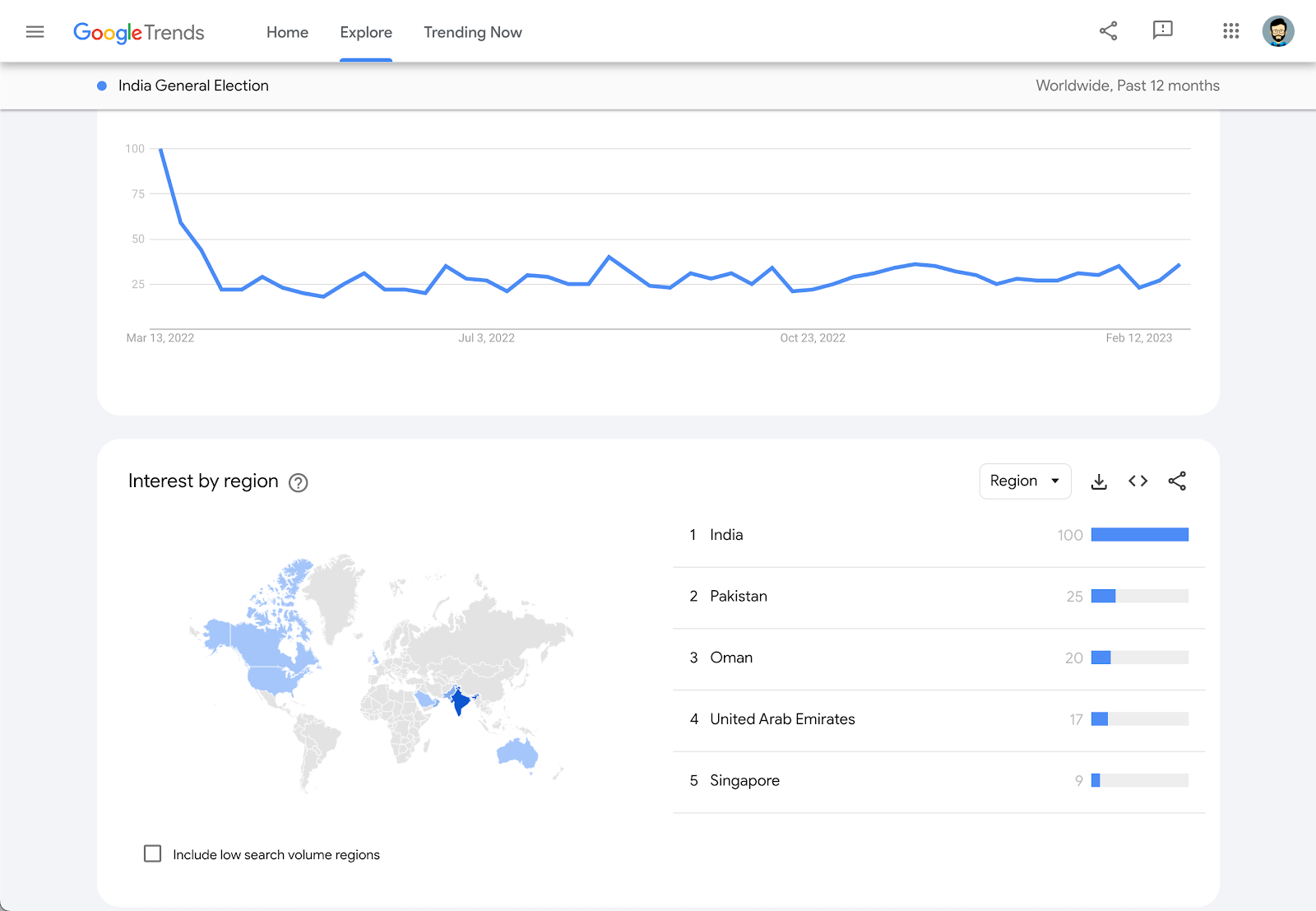This screenshot has width=1316, height=911.
Task: Click the India General Election search term
Action: tap(193, 86)
